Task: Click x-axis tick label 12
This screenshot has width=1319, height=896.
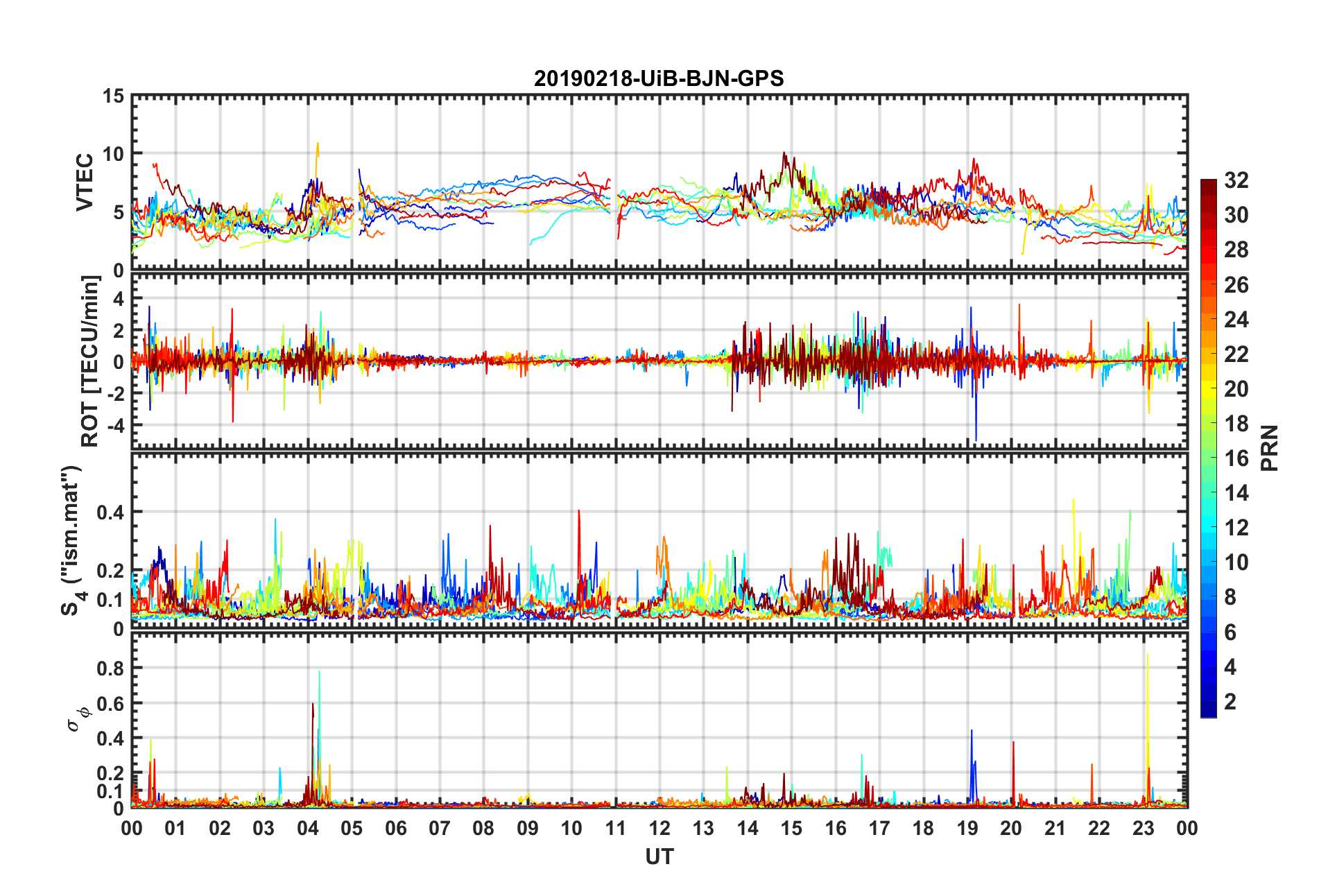Action: pyautogui.click(x=659, y=828)
